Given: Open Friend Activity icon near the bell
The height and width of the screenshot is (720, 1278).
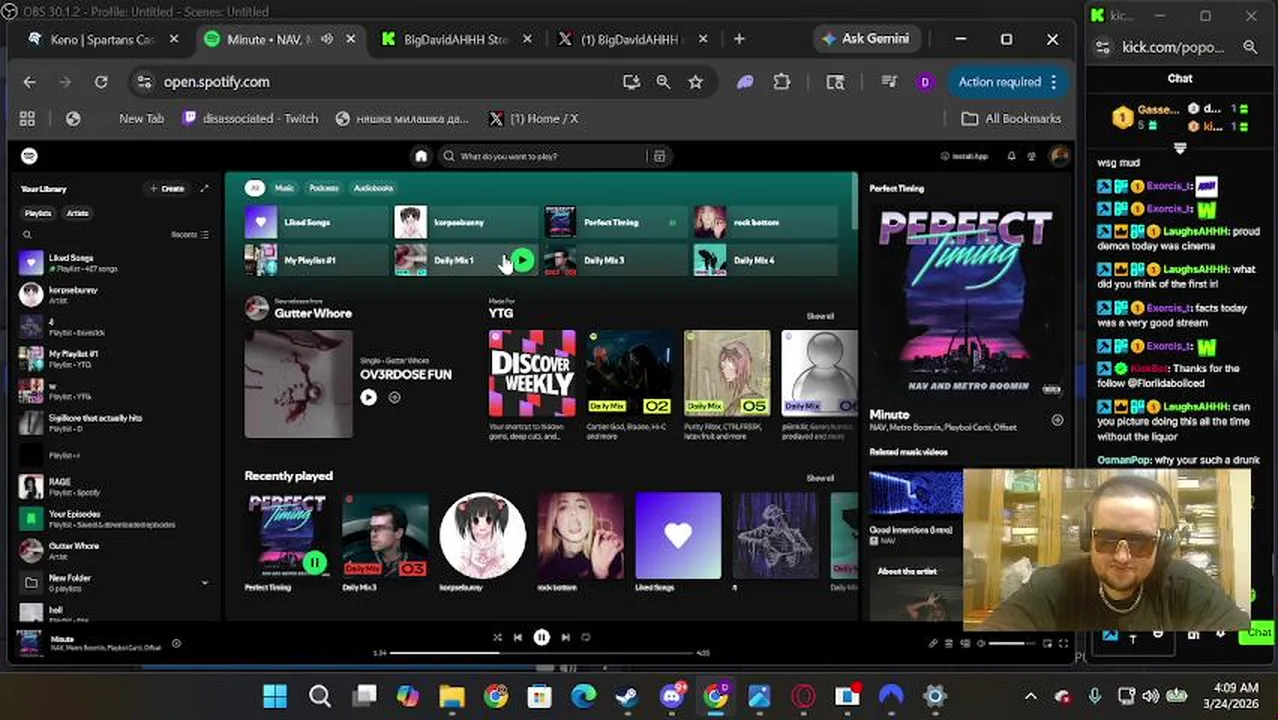Looking at the screenshot, I should [1031, 156].
